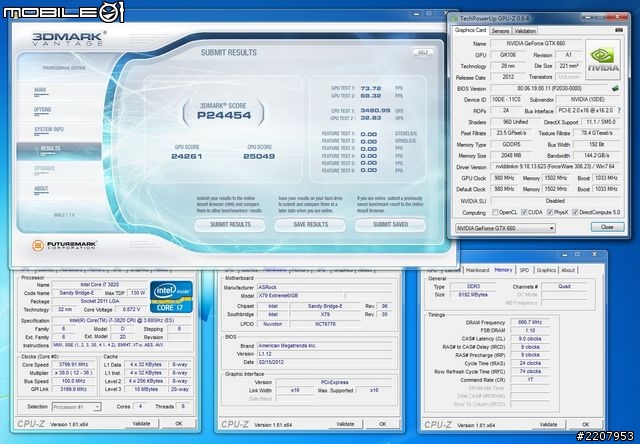Toggle the PhysX checkbox in GPU-Z
Image resolution: width=640 pixels, height=444 pixels.
pyautogui.click(x=550, y=212)
